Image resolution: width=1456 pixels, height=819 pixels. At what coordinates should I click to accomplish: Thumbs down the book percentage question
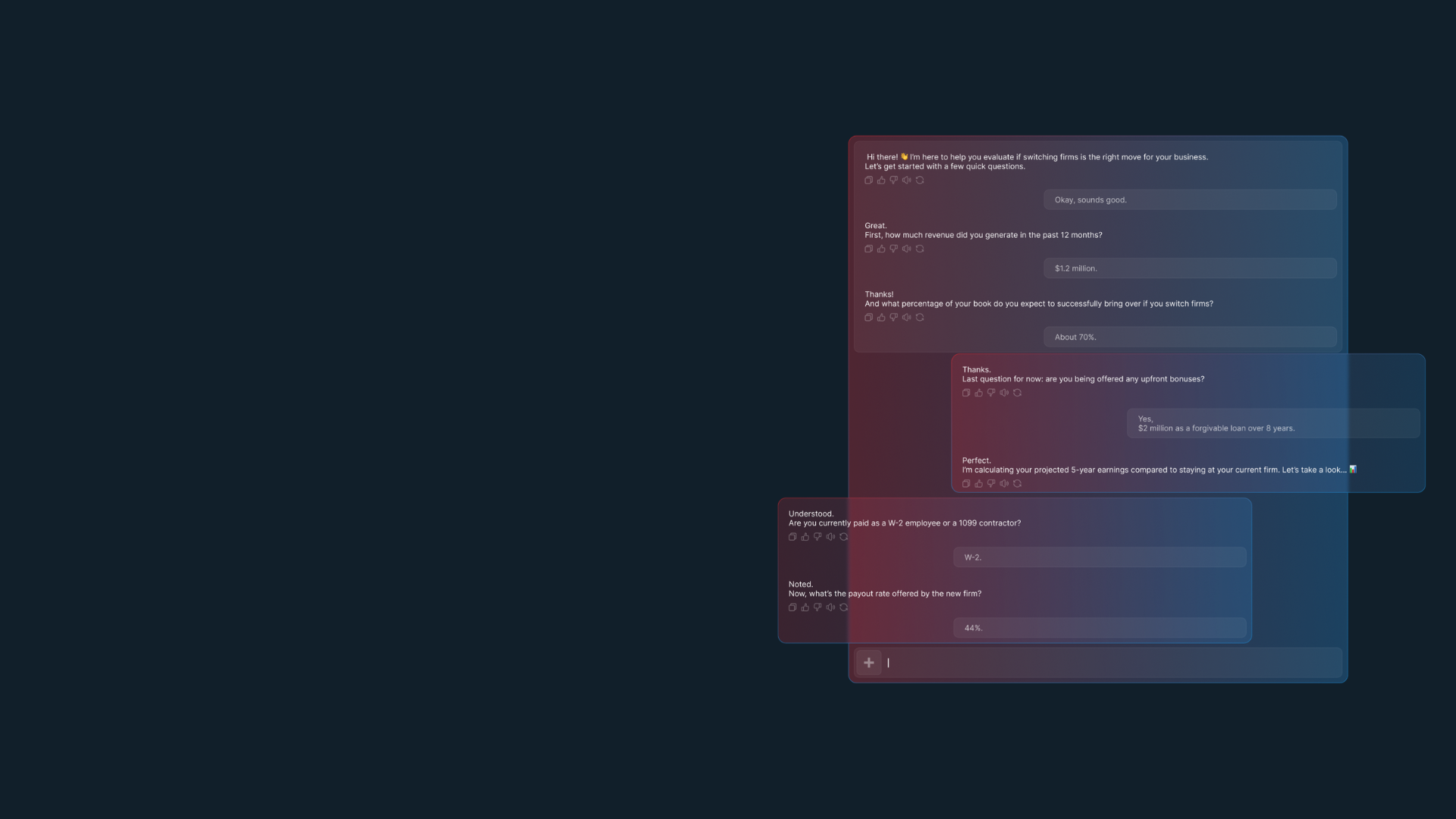point(894,318)
